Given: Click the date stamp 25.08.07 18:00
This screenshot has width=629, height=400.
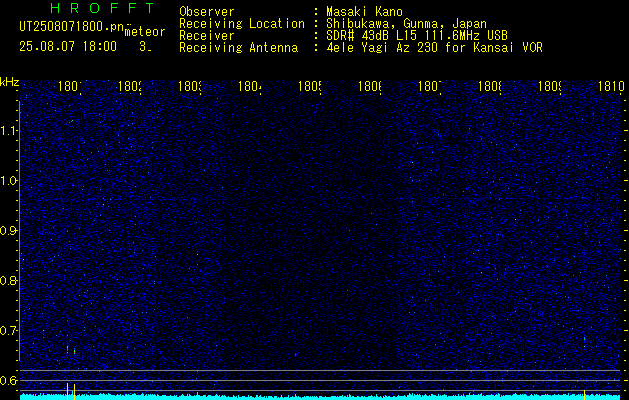Looking at the screenshot, I should pos(68,47).
